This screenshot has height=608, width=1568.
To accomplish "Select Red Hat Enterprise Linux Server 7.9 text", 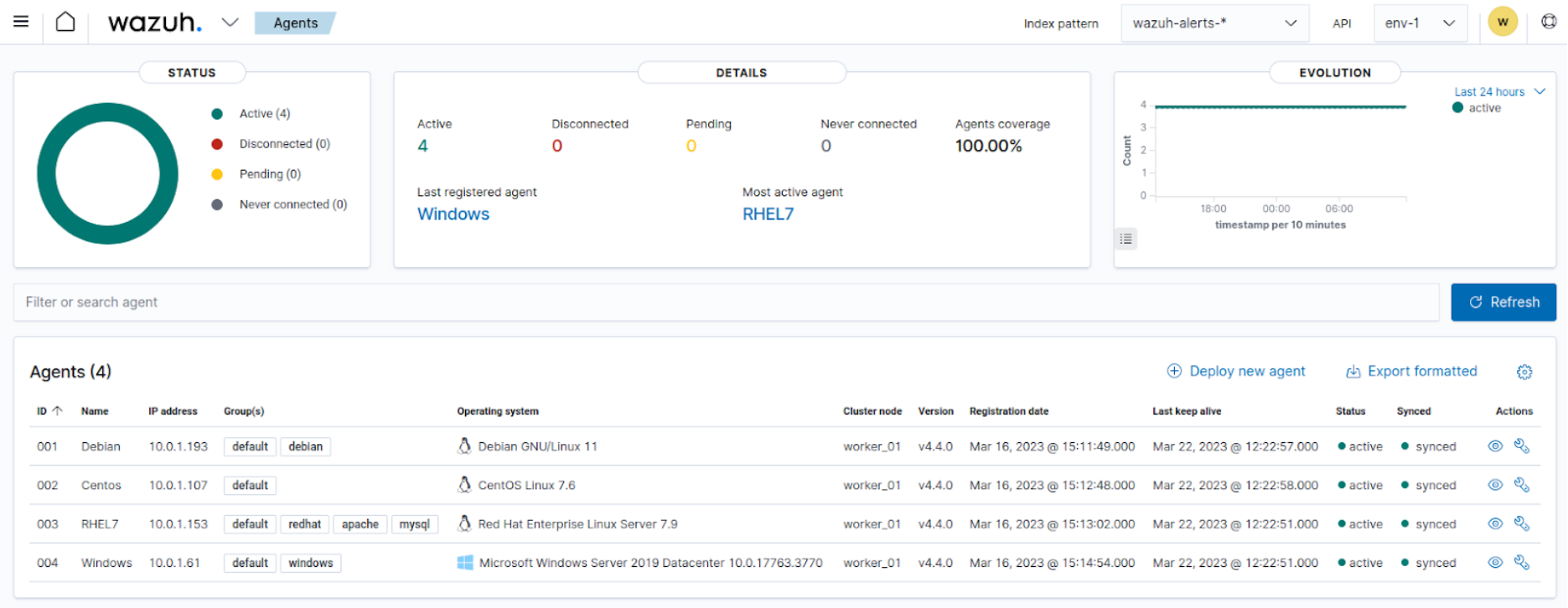I will pos(577,524).
